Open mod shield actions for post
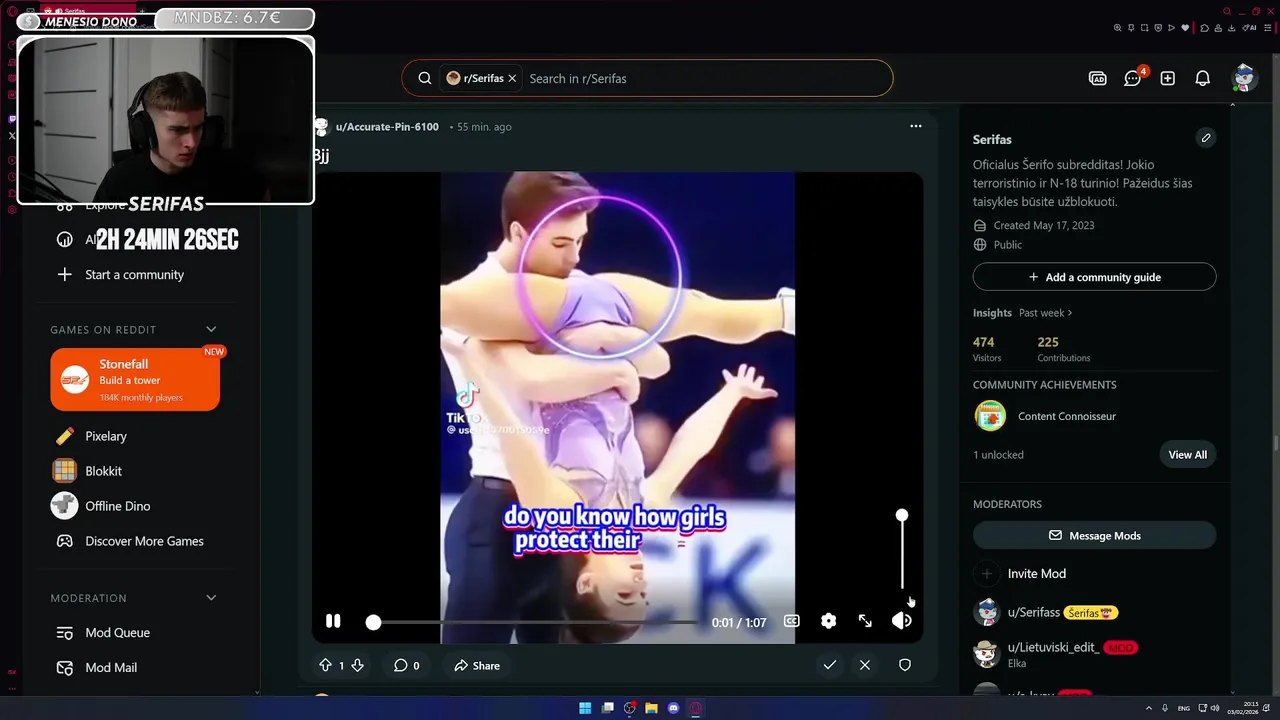Viewport: 1280px width, 720px height. (x=905, y=665)
